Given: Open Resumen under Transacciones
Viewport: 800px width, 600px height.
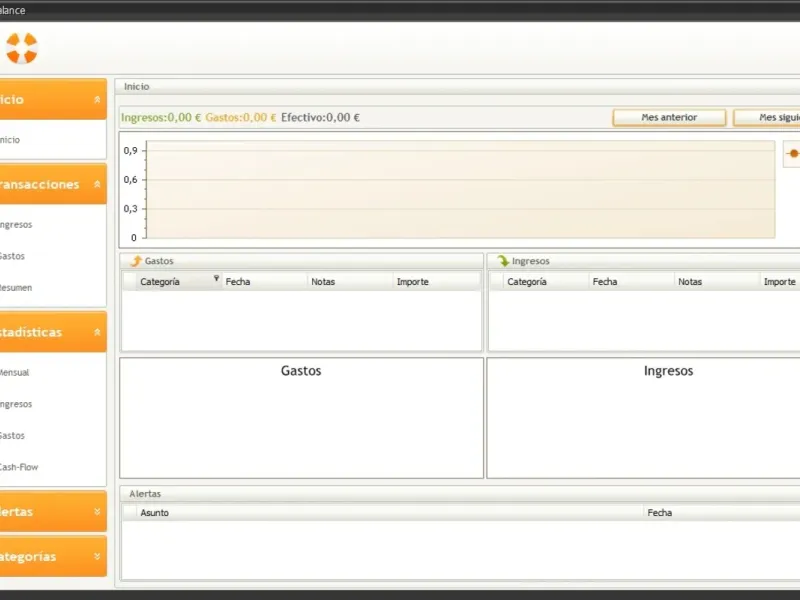Looking at the screenshot, I should [x=16, y=288].
